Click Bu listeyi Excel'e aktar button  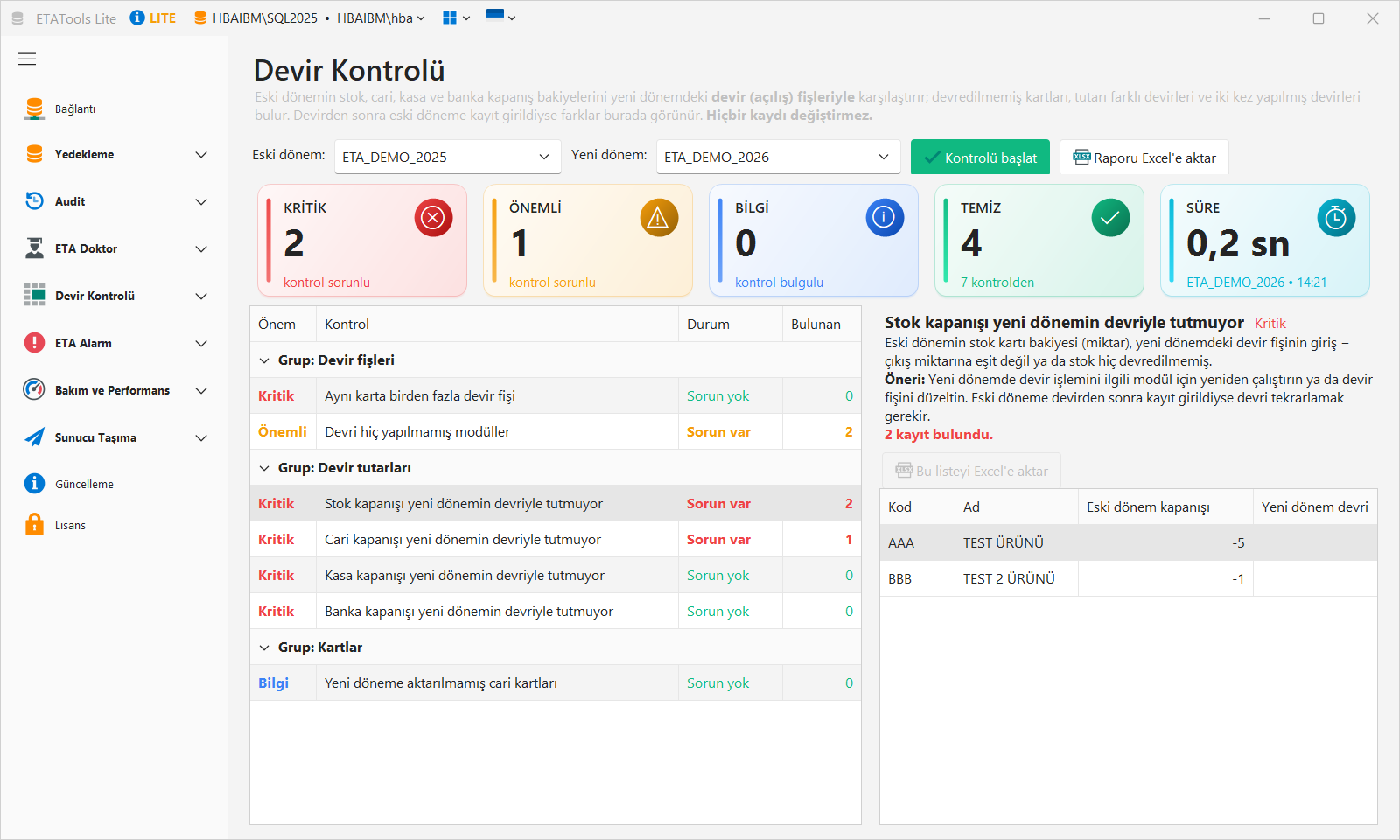pyautogui.click(x=971, y=471)
